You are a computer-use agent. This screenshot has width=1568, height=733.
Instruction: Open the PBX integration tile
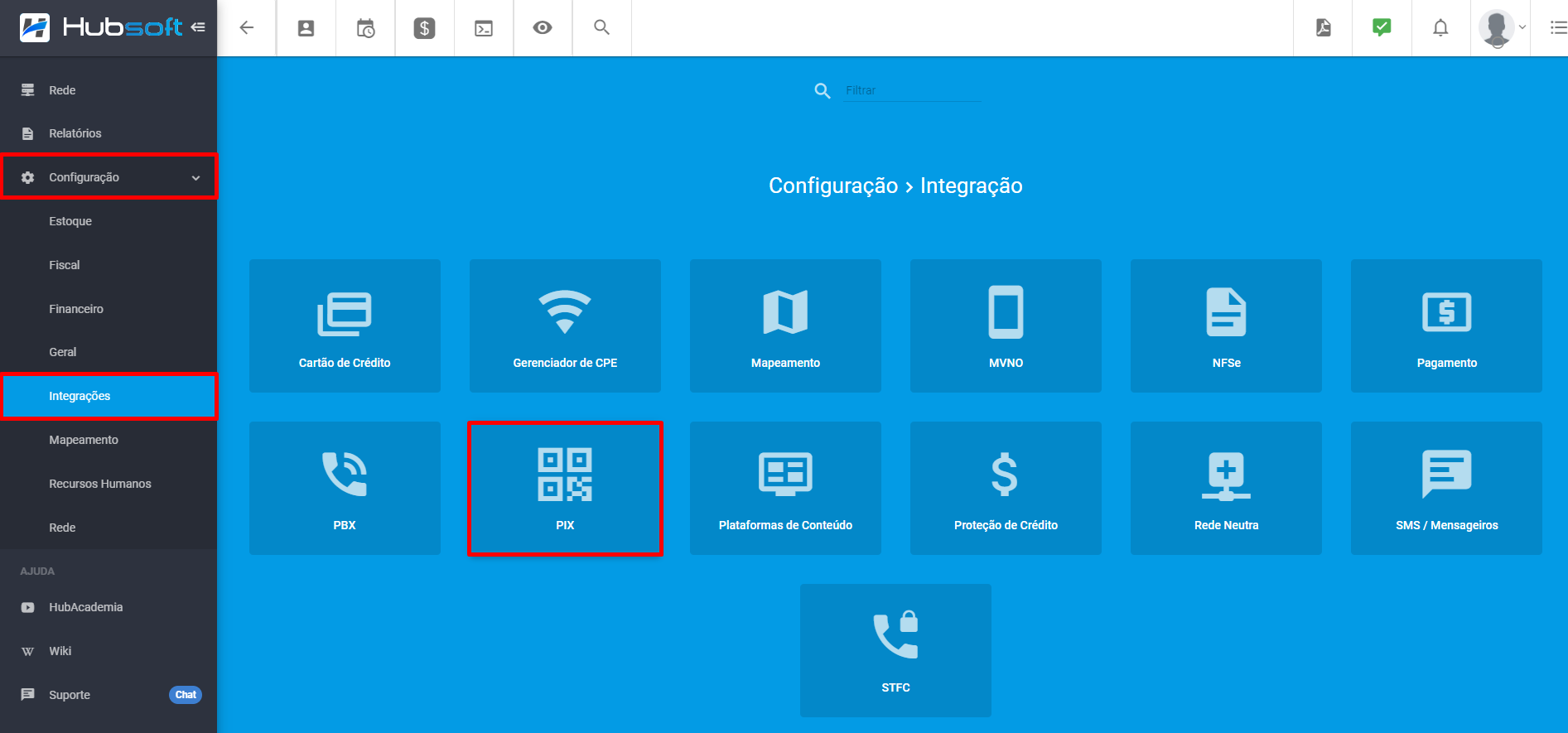click(345, 488)
